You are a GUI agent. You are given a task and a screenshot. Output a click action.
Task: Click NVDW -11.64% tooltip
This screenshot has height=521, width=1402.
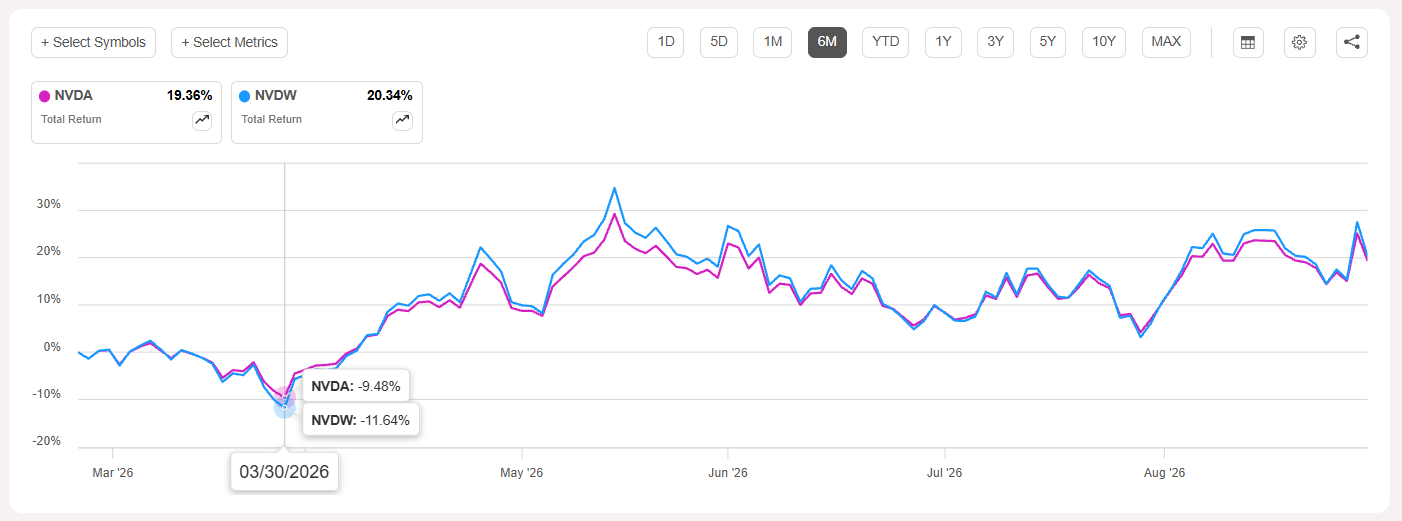[x=360, y=420]
